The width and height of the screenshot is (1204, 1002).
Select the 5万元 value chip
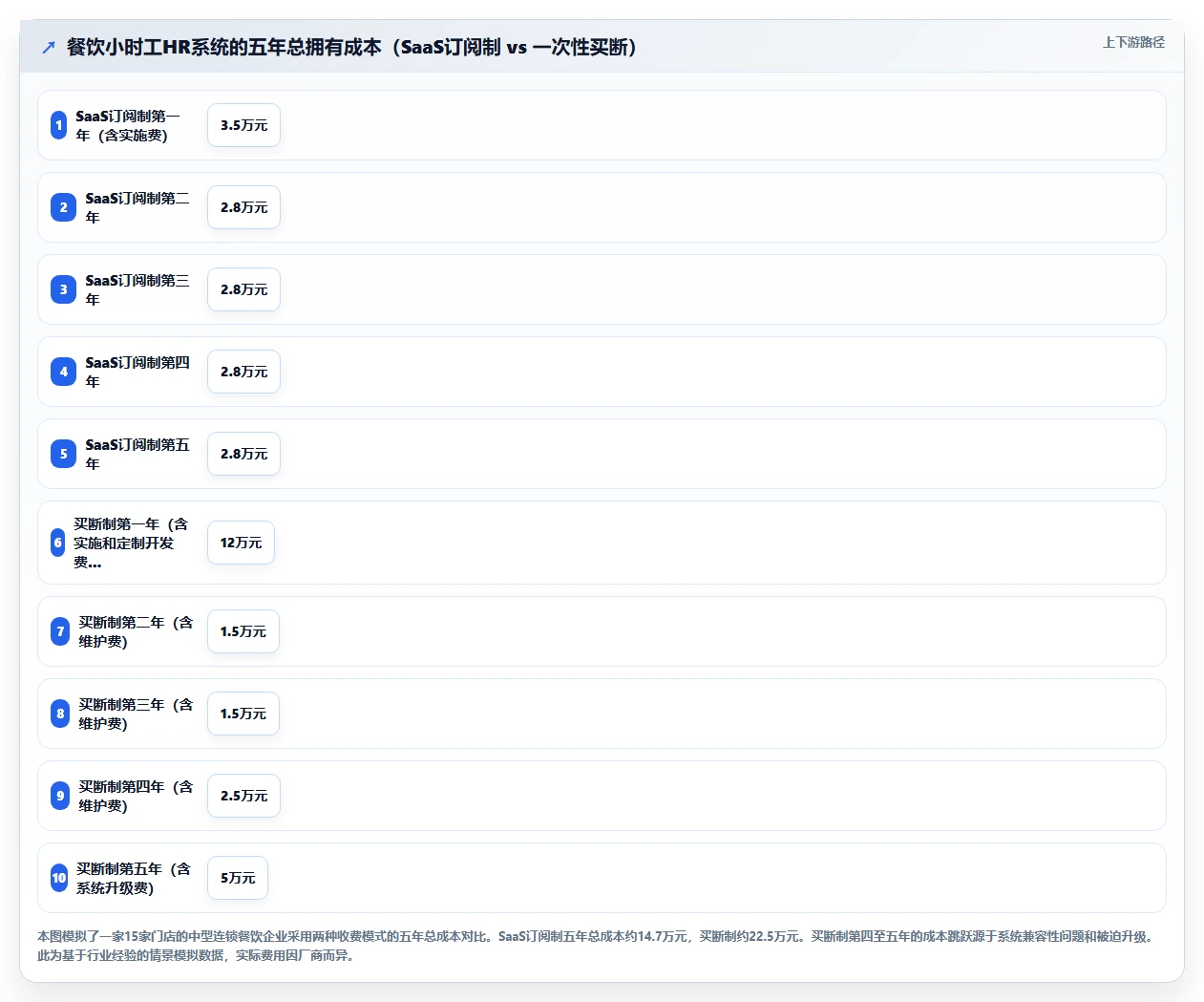click(x=238, y=878)
